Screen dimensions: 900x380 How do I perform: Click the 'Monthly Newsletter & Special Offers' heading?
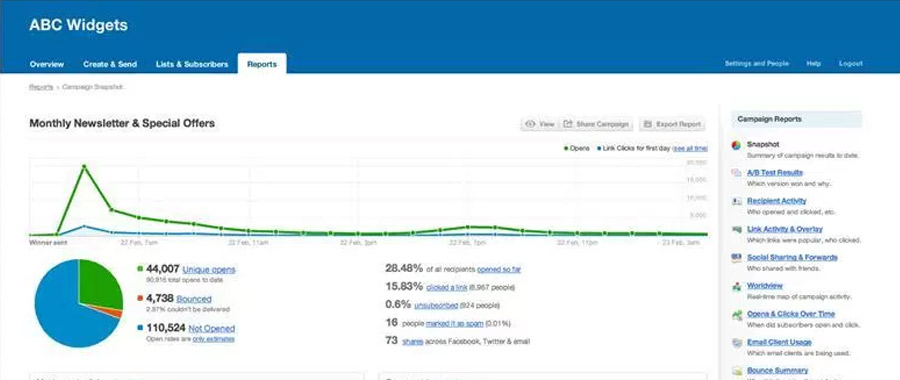click(x=122, y=123)
